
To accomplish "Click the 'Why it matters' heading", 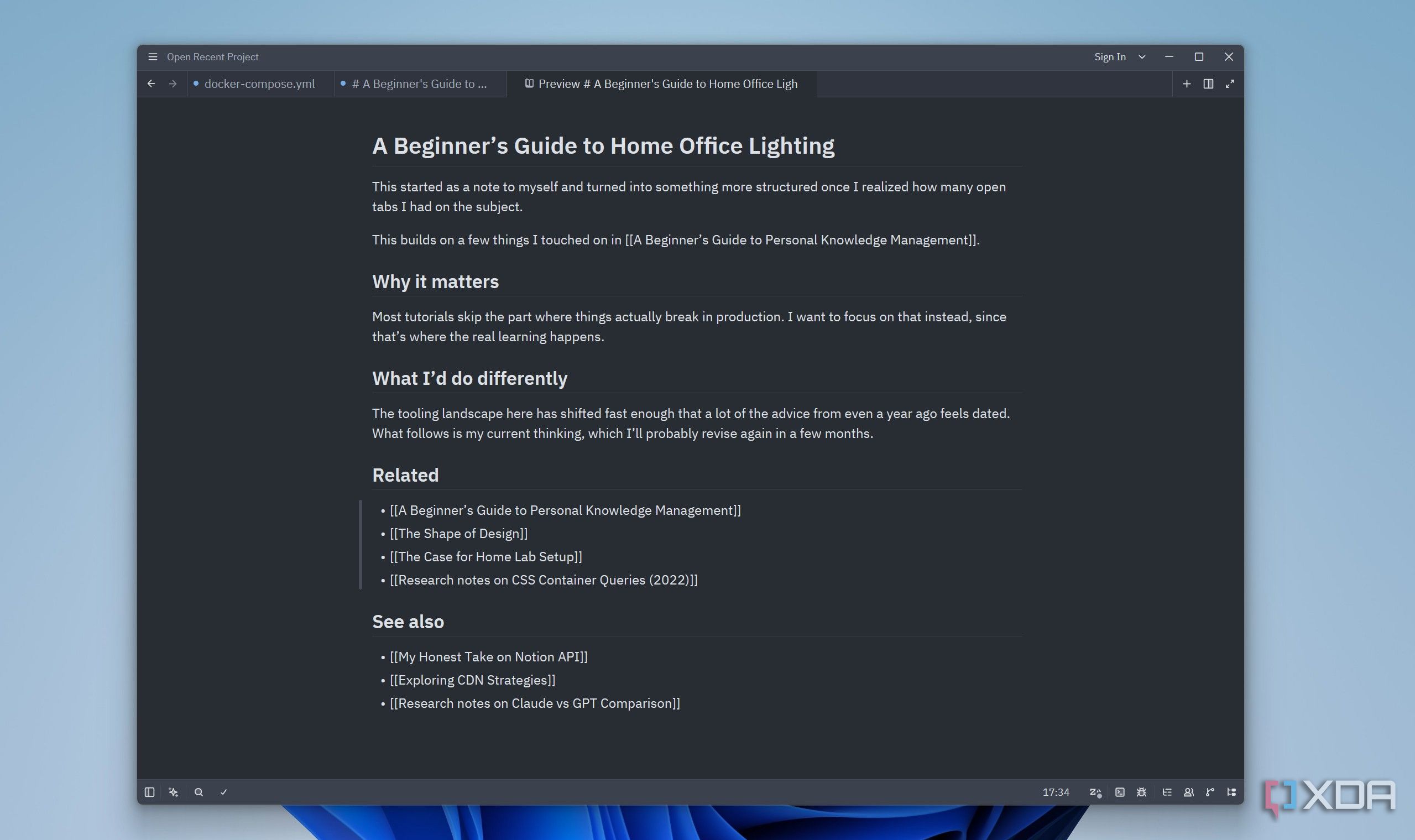I will click(435, 282).
